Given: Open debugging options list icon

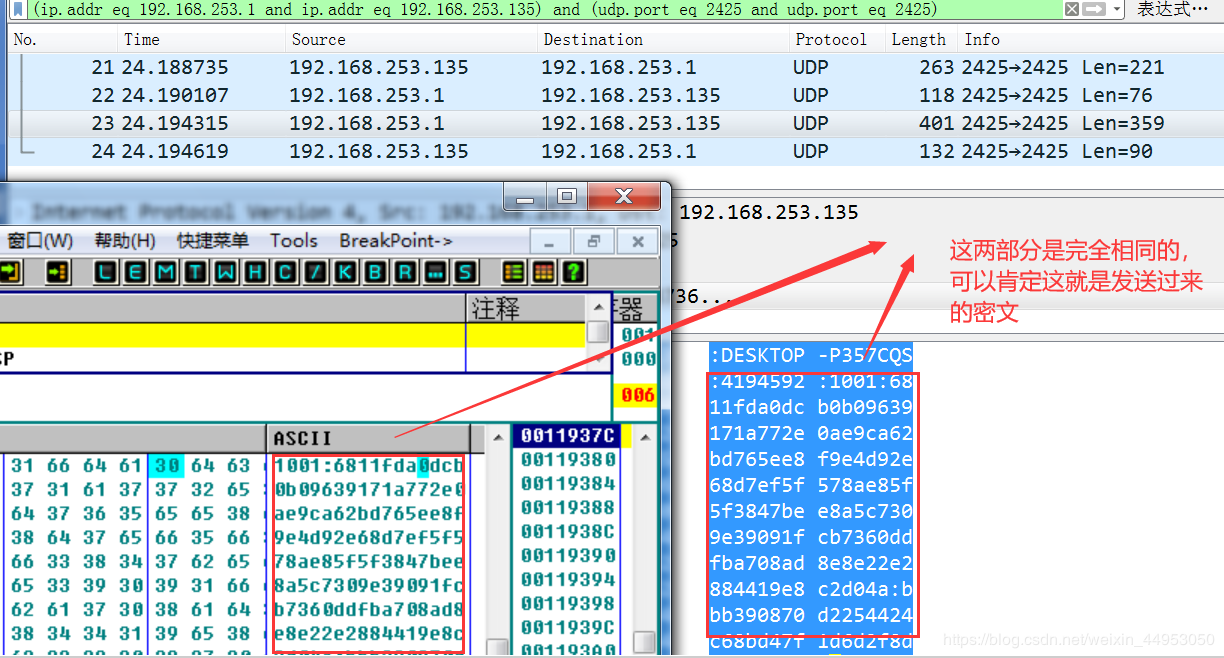Looking at the screenshot, I should (514, 272).
